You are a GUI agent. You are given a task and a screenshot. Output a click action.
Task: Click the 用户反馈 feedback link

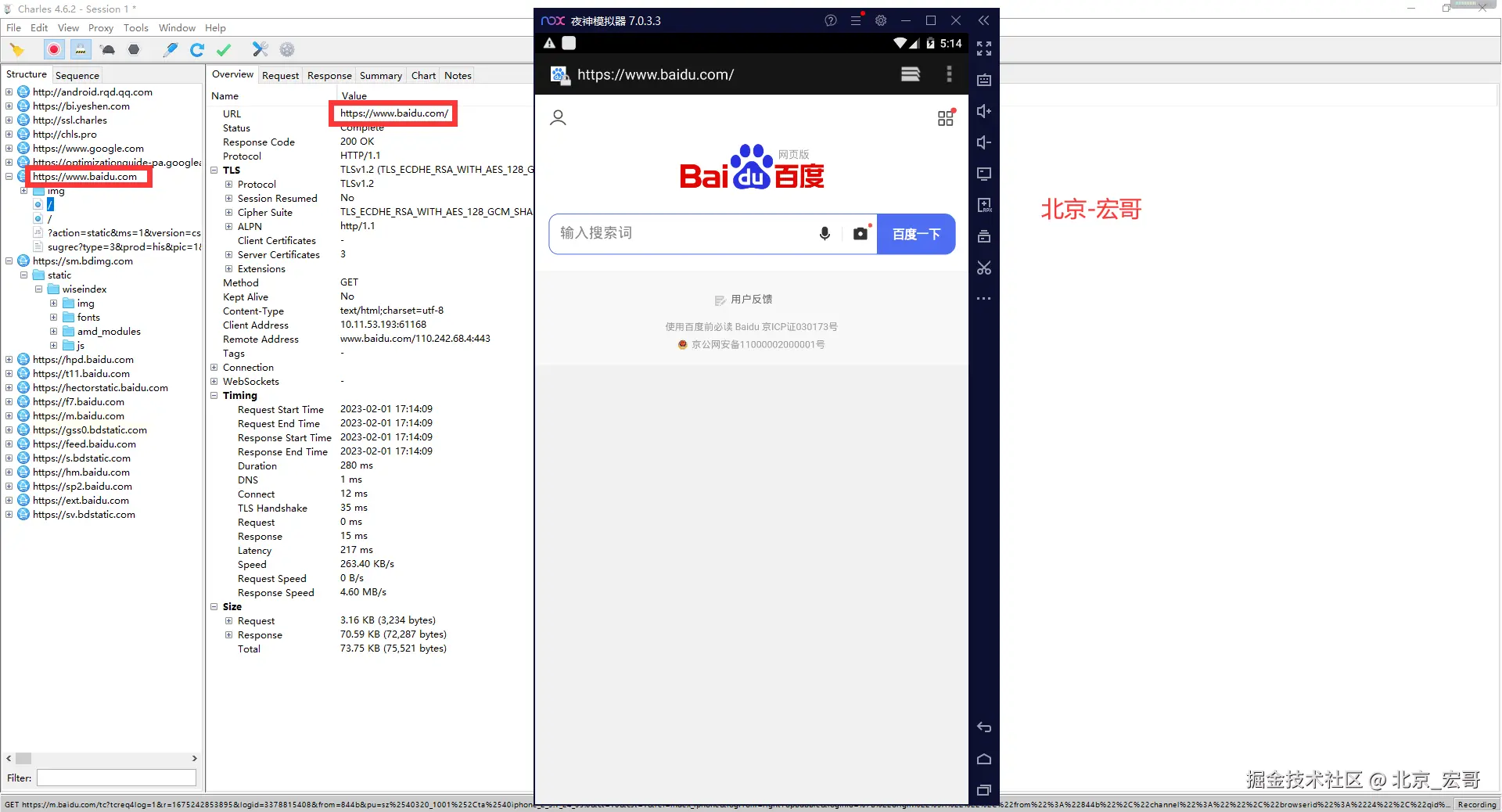(743, 300)
